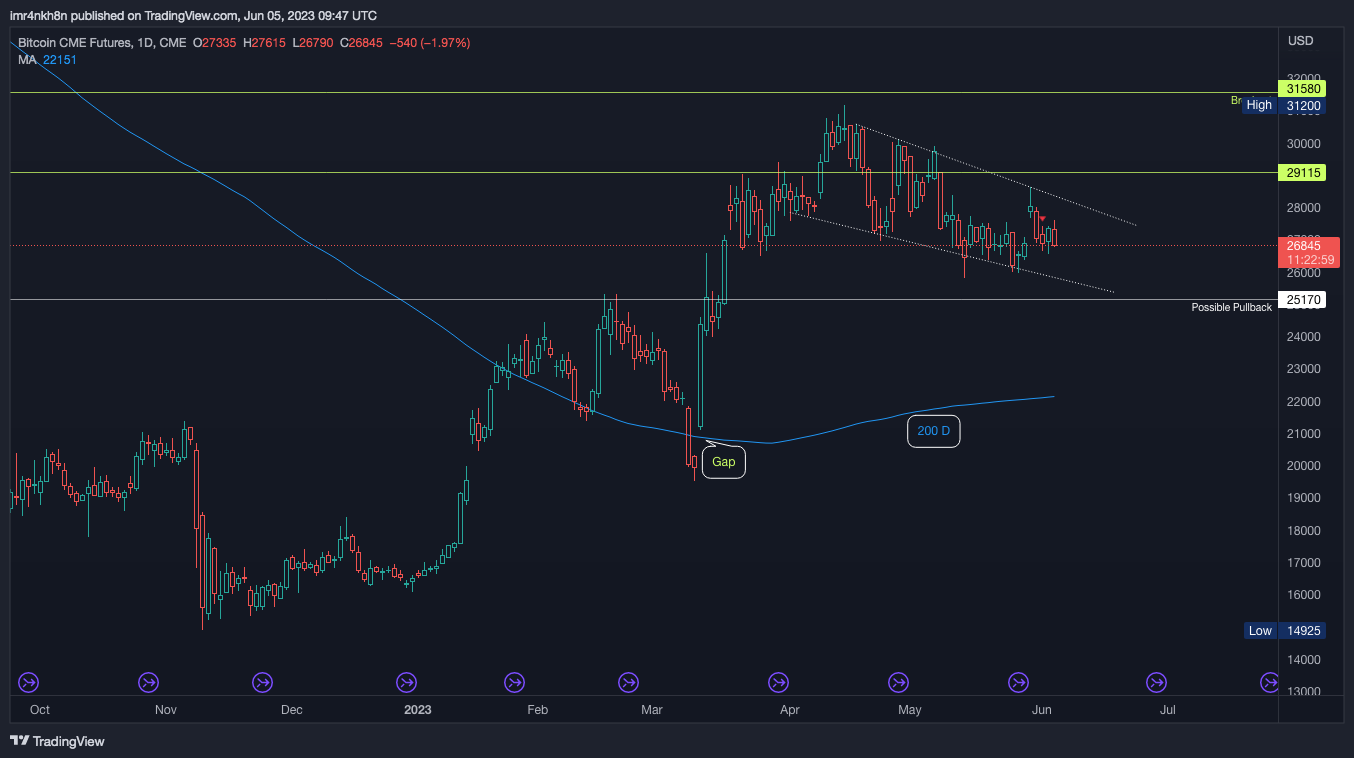Click the Apr label on time axis
The height and width of the screenshot is (758, 1354).
(790, 710)
